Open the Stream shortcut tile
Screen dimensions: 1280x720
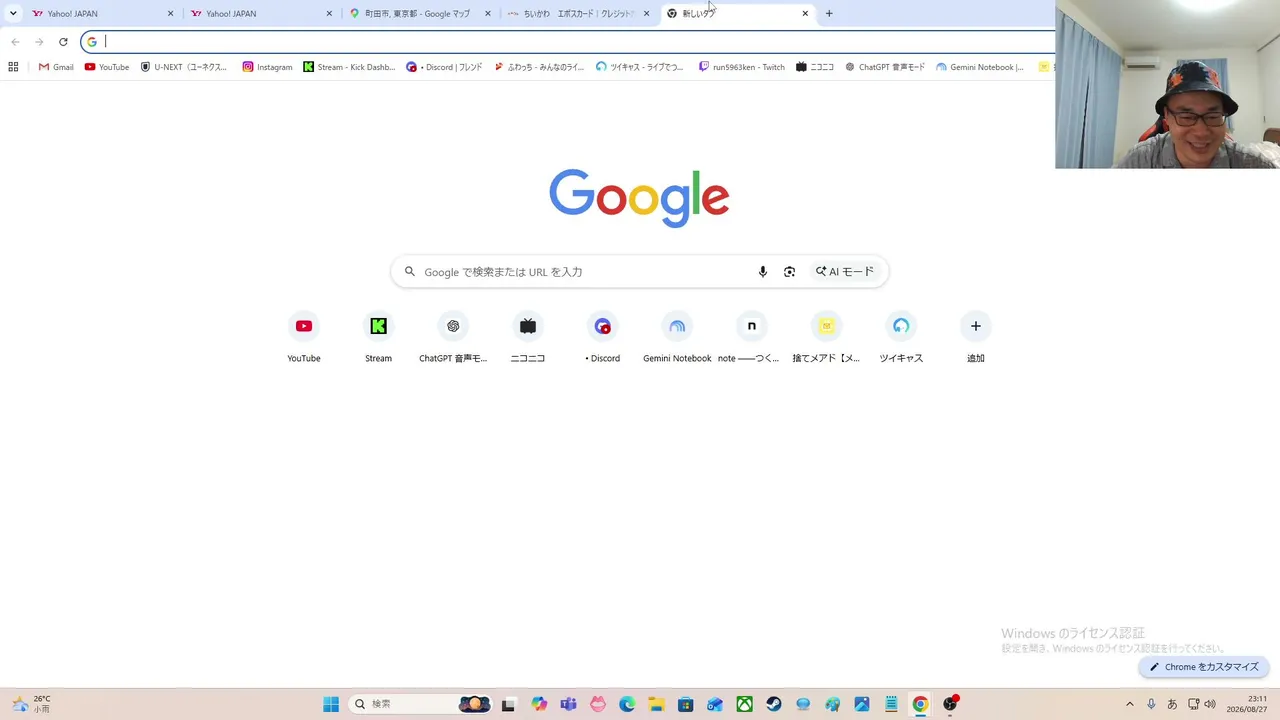point(378,337)
